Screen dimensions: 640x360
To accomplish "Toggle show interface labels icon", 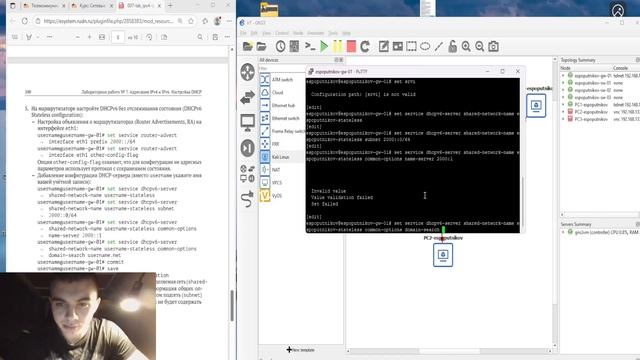I will [x=294, y=47].
